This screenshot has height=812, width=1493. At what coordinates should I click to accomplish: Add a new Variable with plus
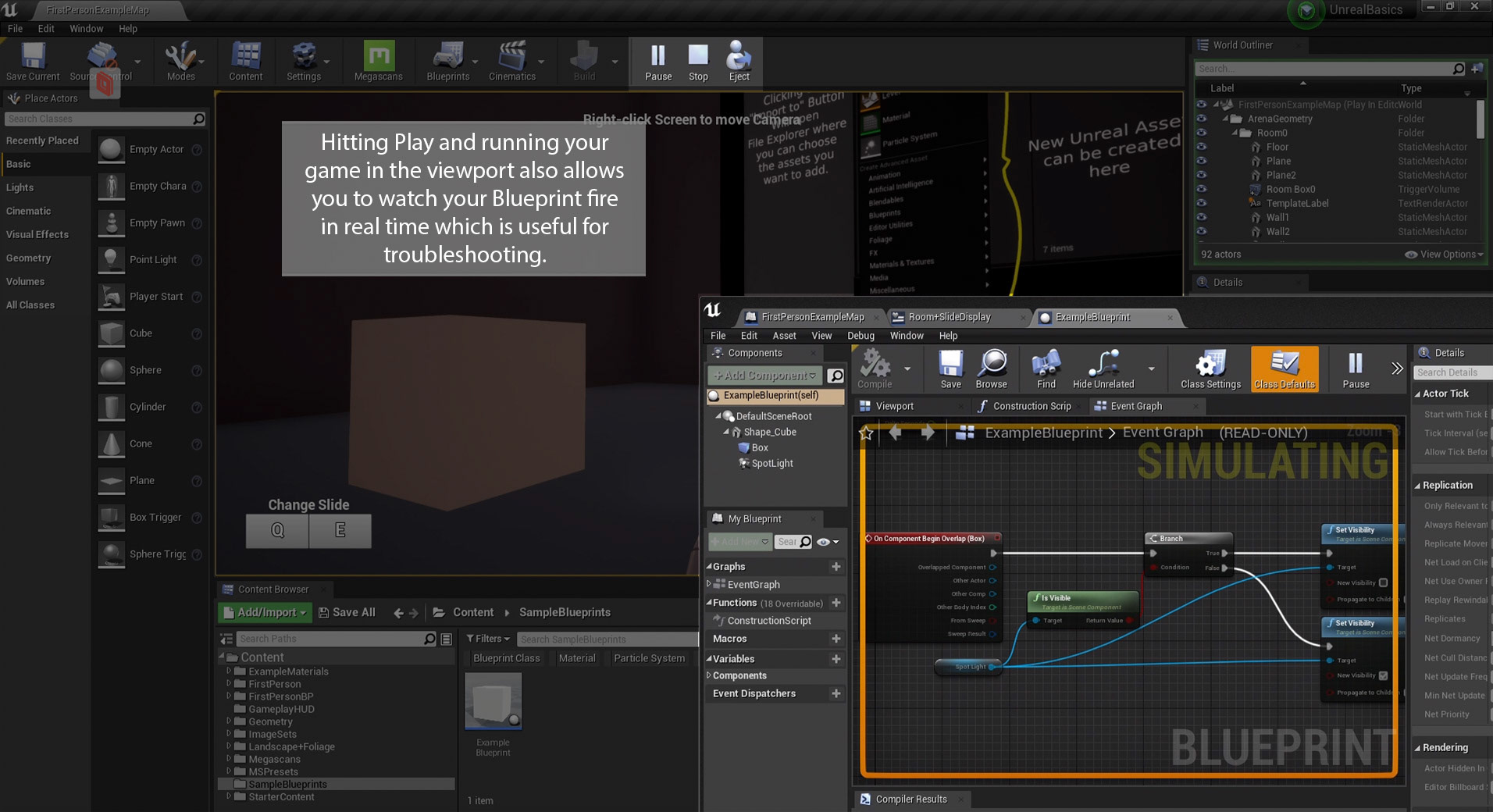coord(836,659)
